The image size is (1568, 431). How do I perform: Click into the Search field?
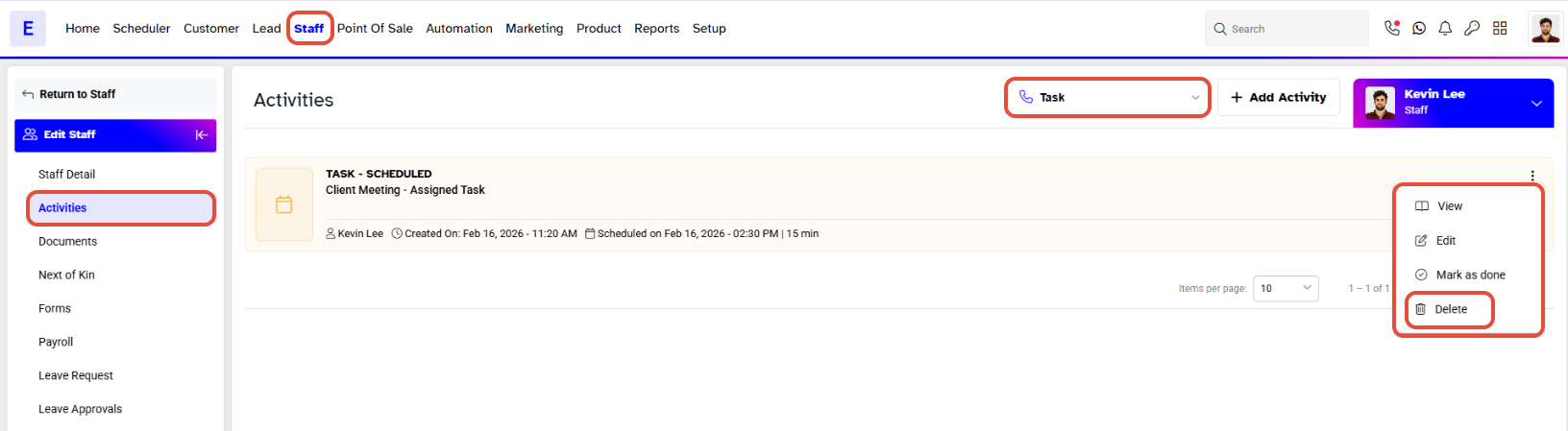click(x=1286, y=29)
